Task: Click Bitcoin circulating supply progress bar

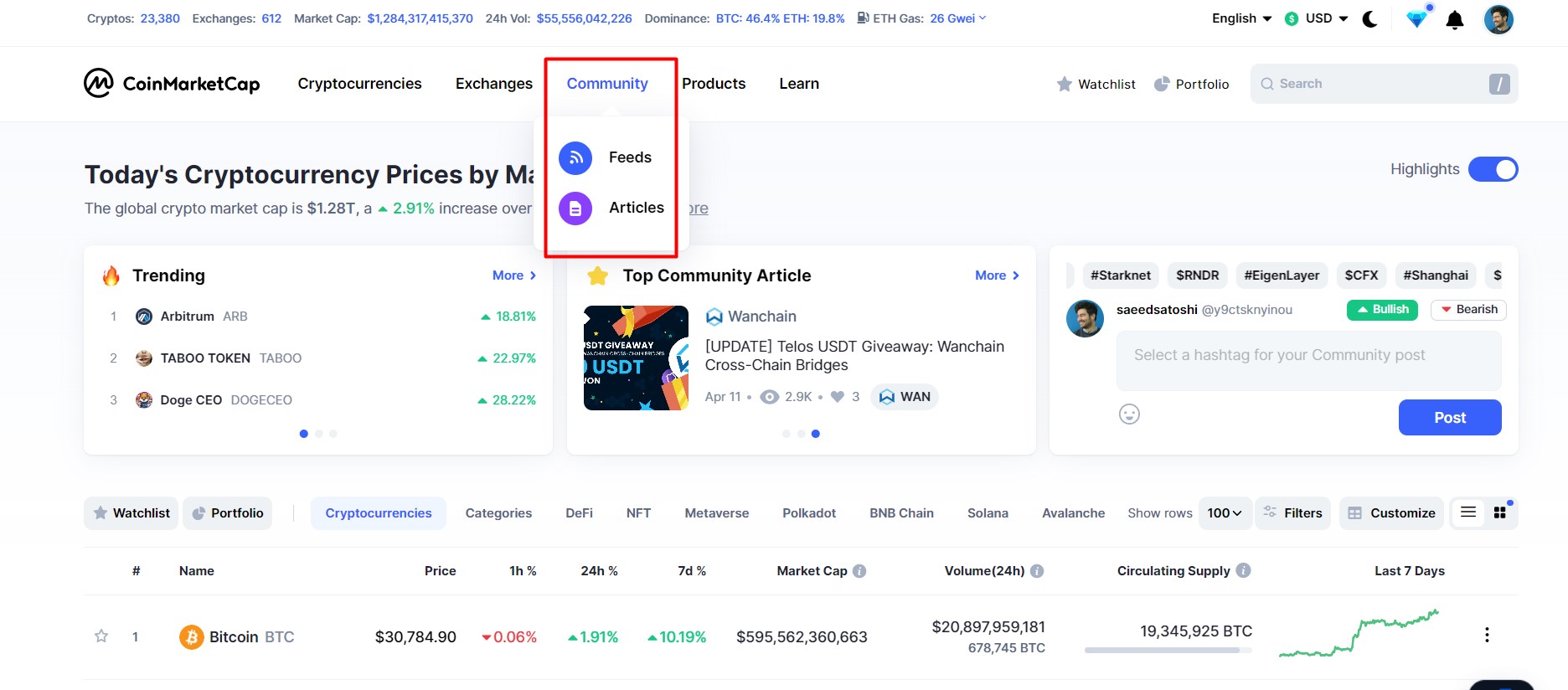Action: [x=1168, y=650]
